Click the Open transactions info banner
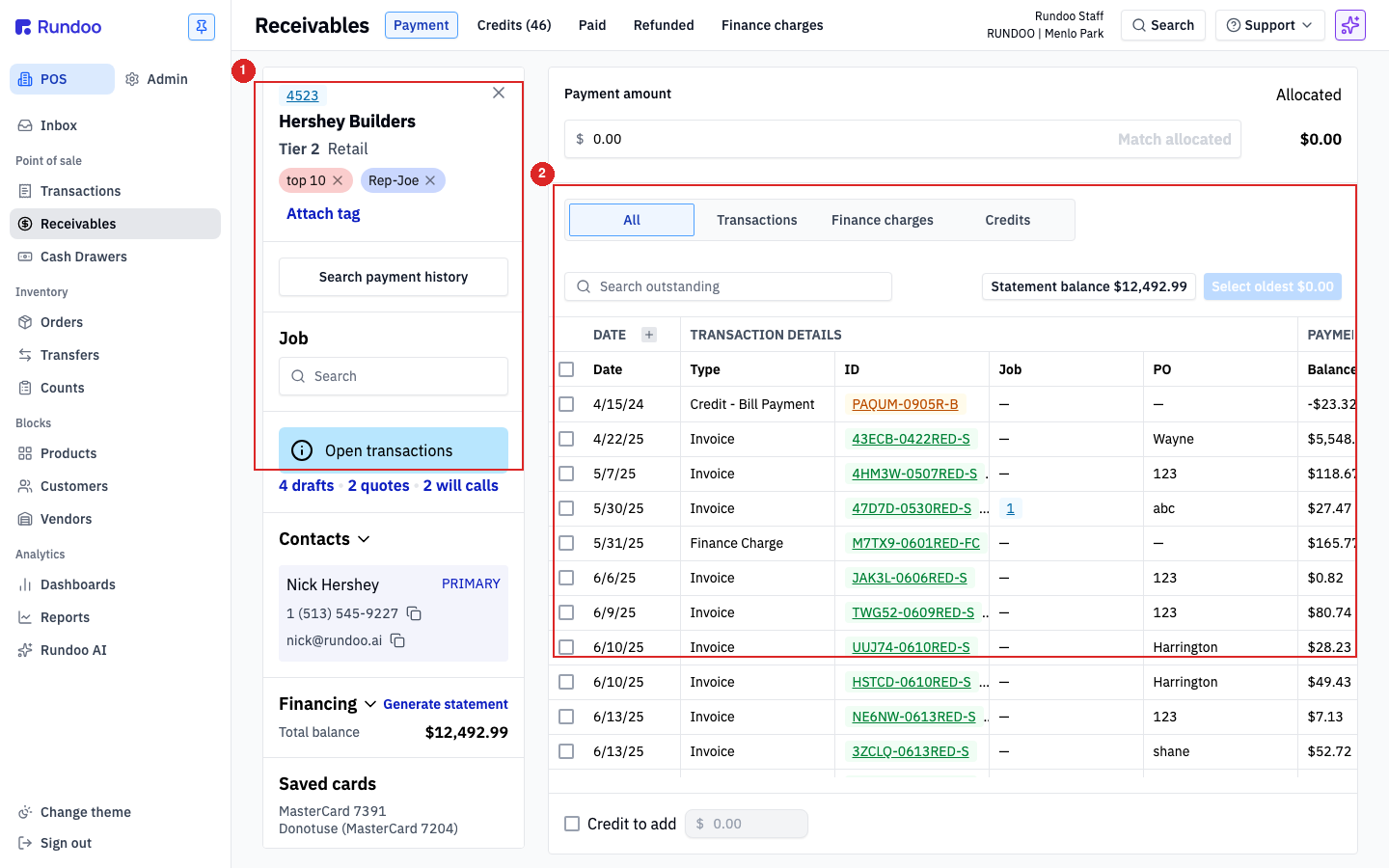The image size is (1389, 868). [x=394, y=450]
